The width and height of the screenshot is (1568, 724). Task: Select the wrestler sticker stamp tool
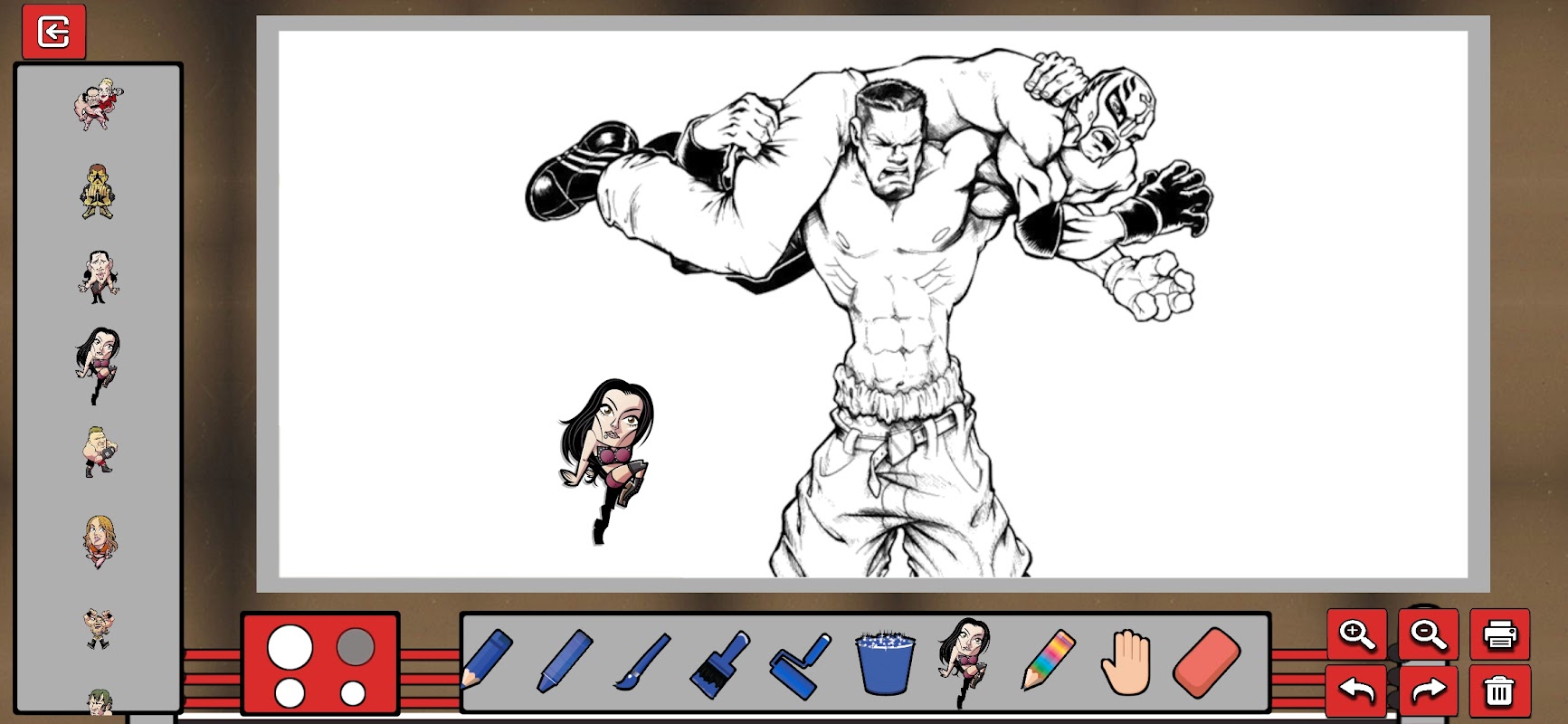(965, 662)
